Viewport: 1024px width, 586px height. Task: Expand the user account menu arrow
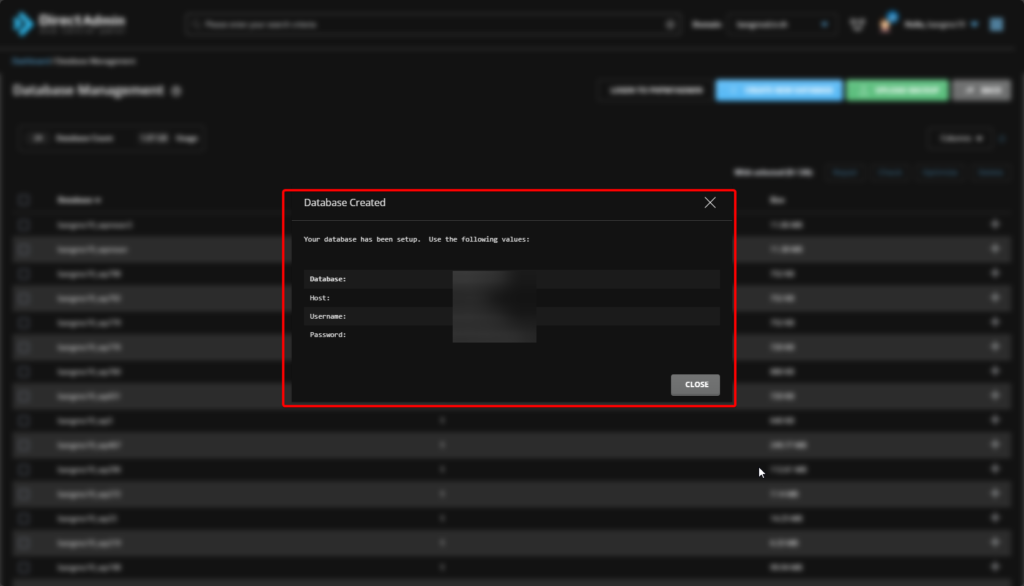pos(974,24)
